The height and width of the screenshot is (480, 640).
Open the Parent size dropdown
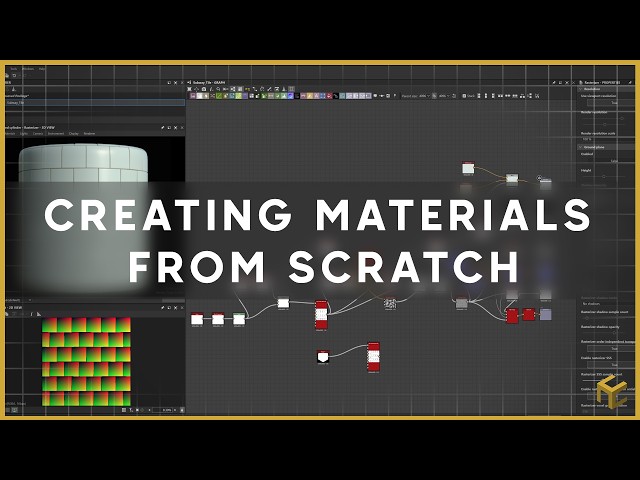tap(423, 96)
